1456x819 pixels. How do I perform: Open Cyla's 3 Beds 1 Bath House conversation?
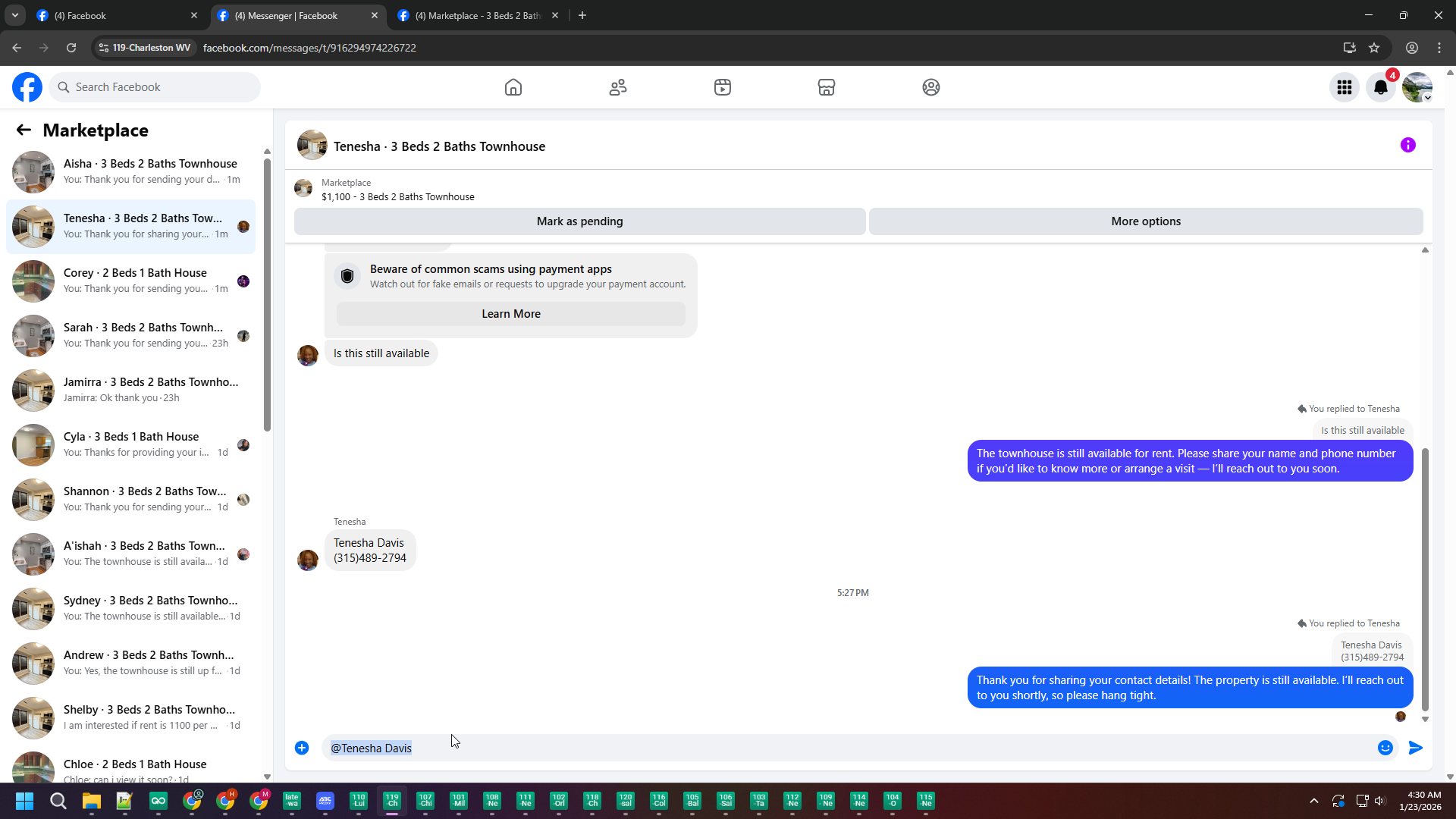(x=131, y=444)
